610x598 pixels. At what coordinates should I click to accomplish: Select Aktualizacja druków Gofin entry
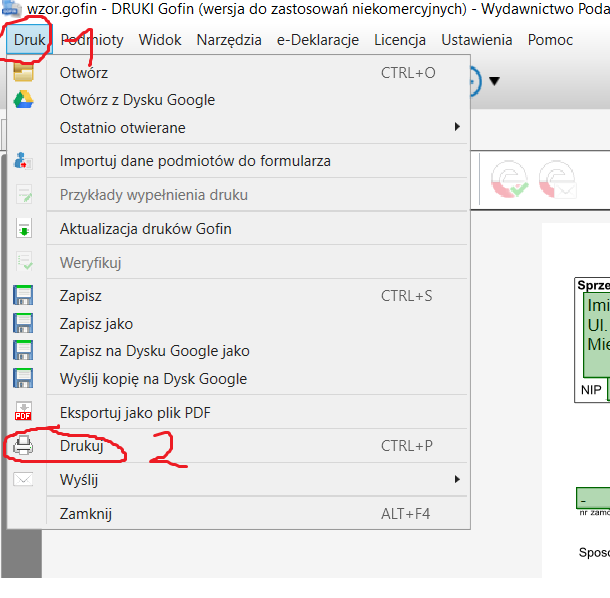(x=145, y=228)
